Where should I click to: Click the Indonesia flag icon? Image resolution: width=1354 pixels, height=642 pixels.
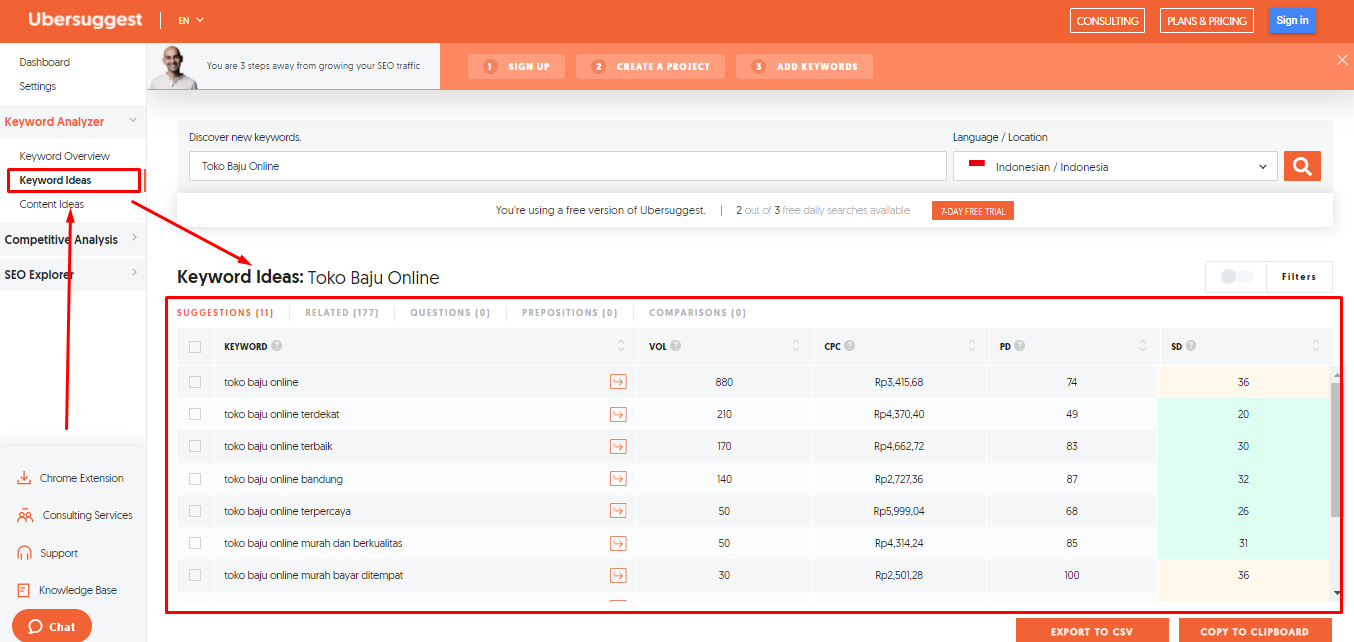click(977, 165)
